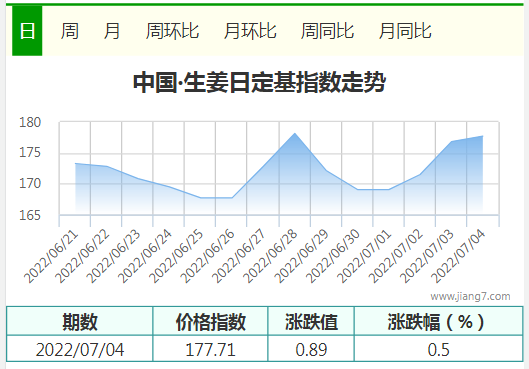
Task: Open the 月环比 tab
Action: click(250, 31)
